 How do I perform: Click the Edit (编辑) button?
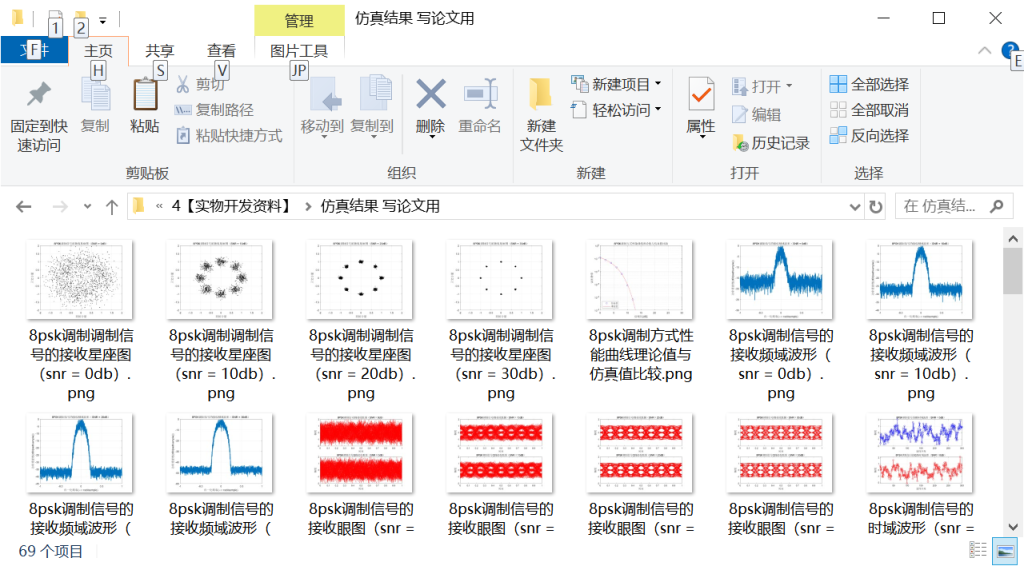coord(756,114)
